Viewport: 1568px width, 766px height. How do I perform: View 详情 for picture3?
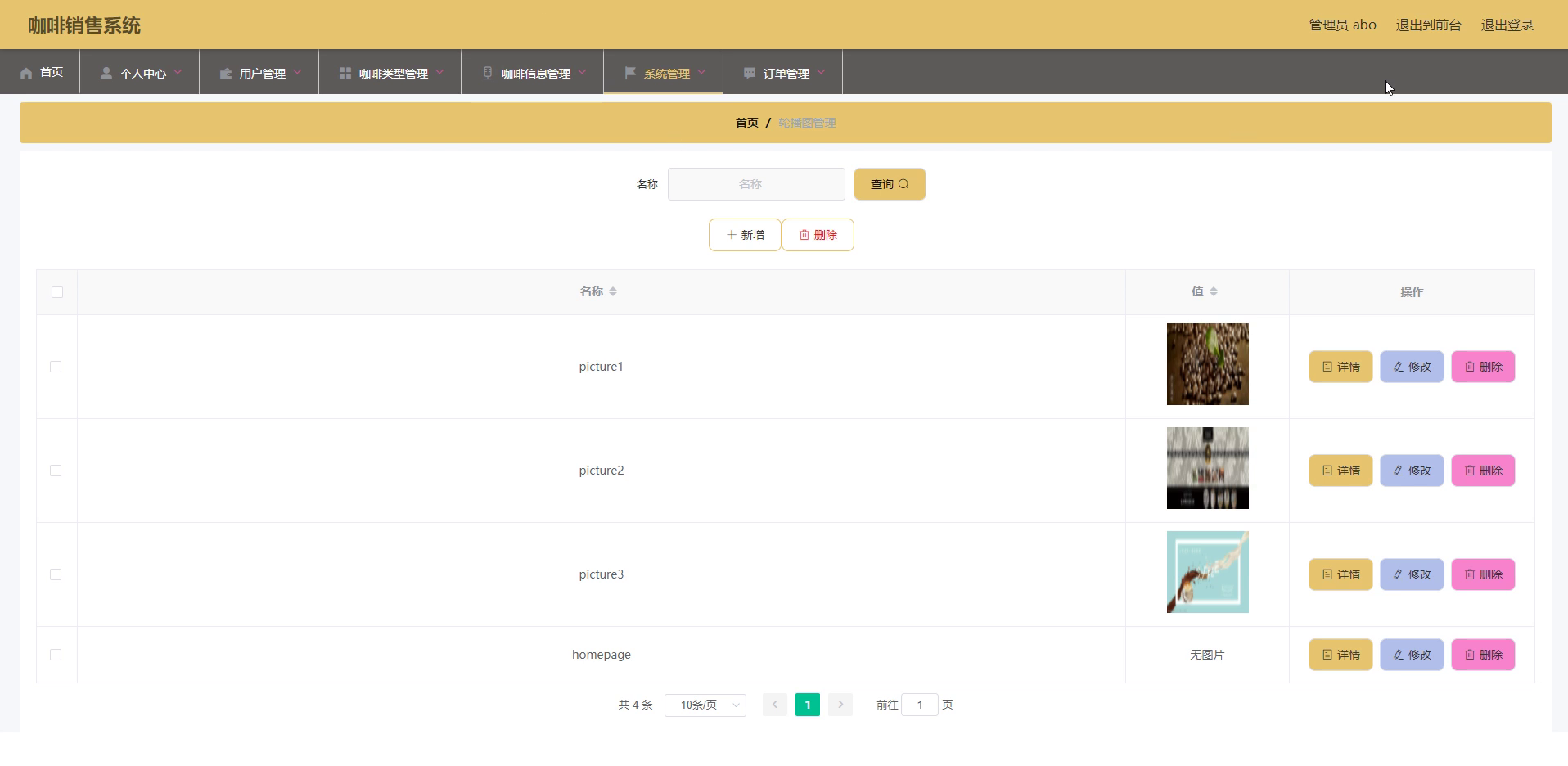[1340, 574]
